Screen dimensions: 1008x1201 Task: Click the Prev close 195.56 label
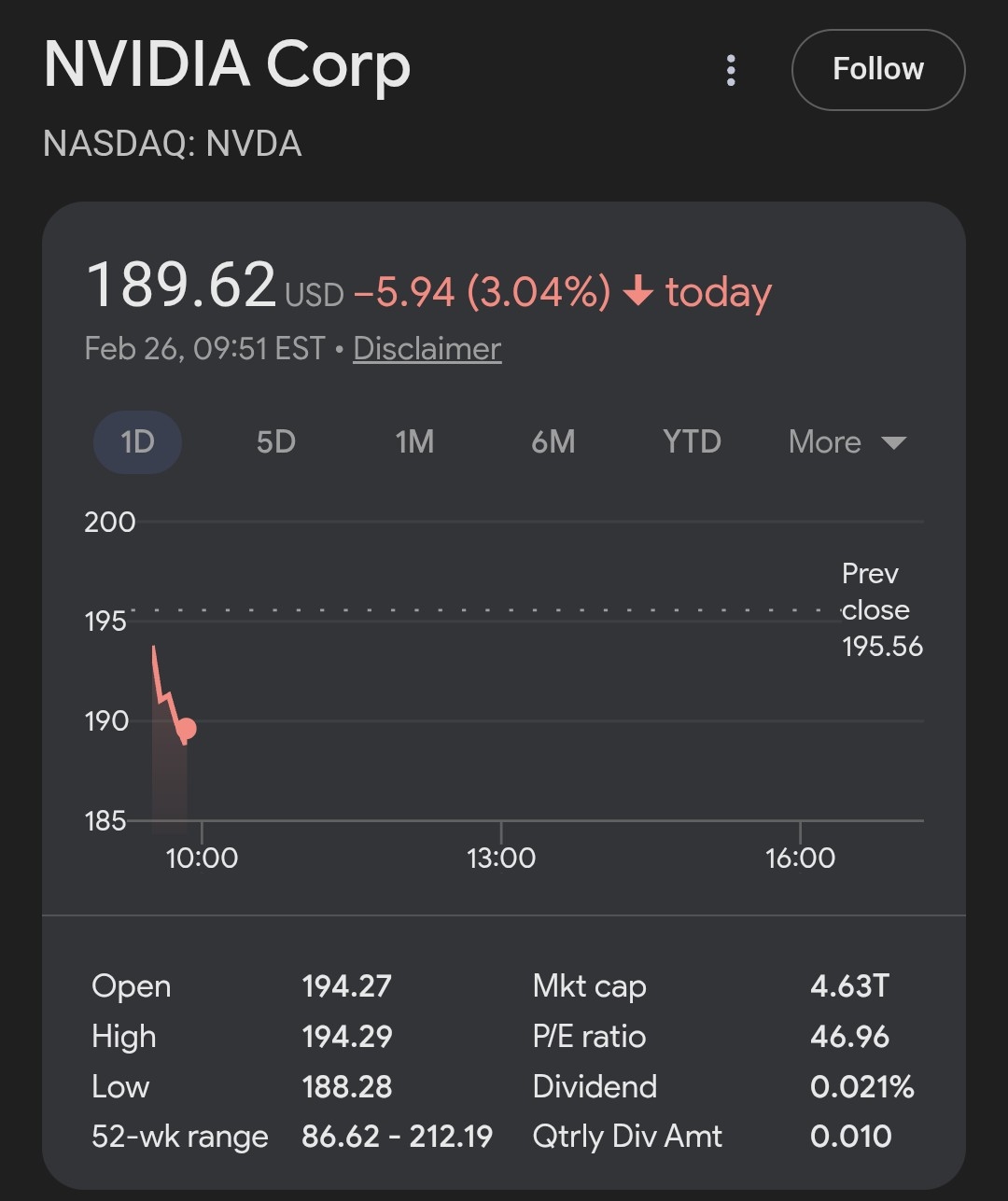(x=880, y=609)
